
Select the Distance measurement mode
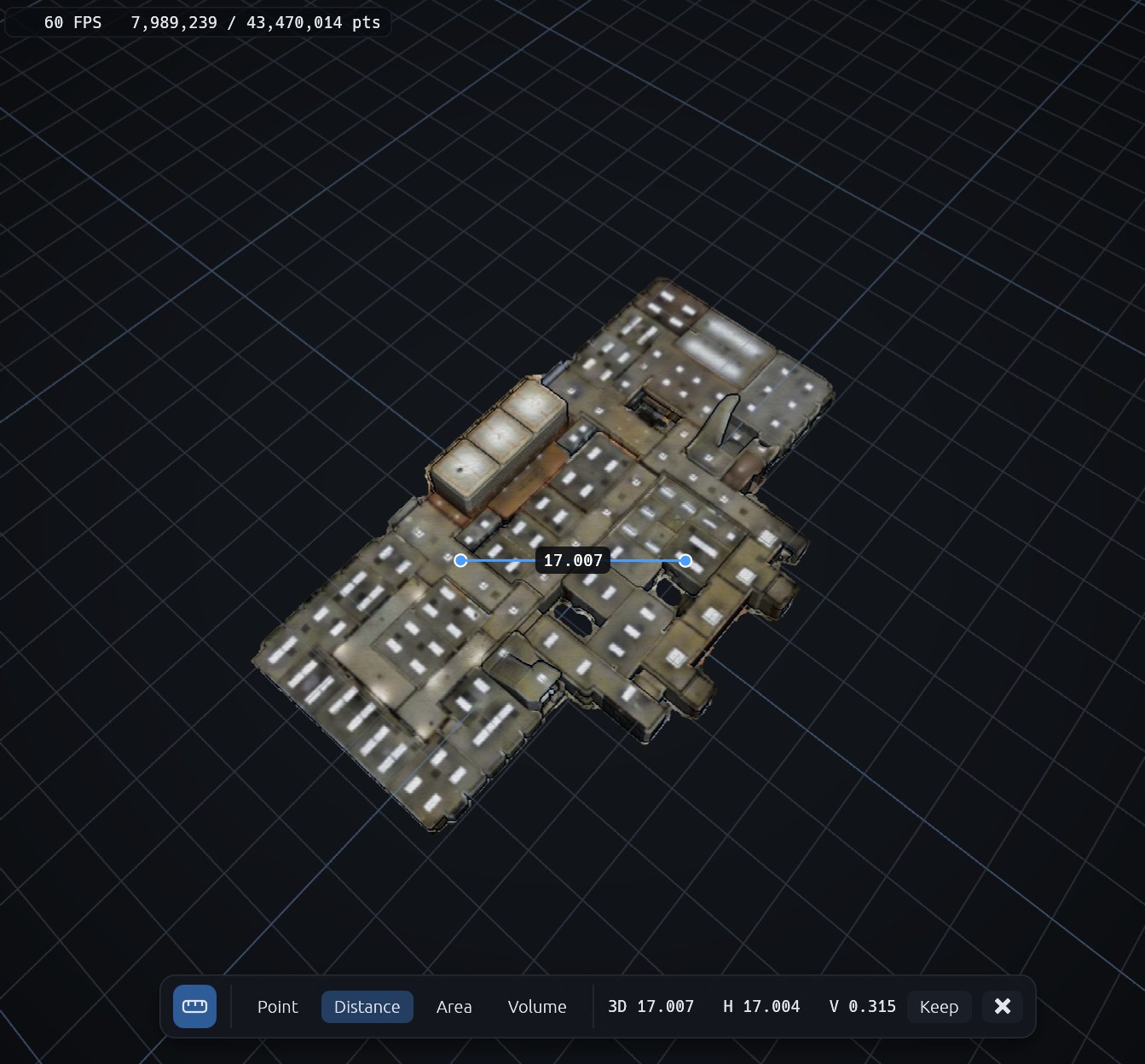367,1006
